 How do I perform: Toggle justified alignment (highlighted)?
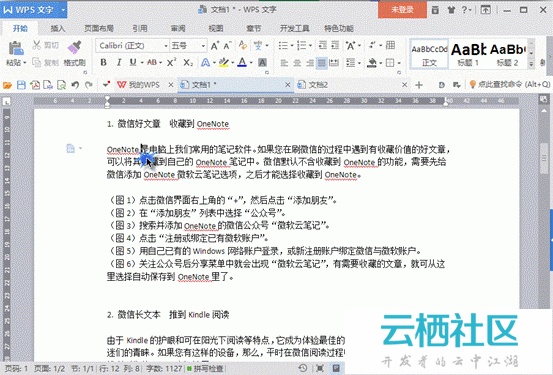pyautogui.click(x=322, y=63)
